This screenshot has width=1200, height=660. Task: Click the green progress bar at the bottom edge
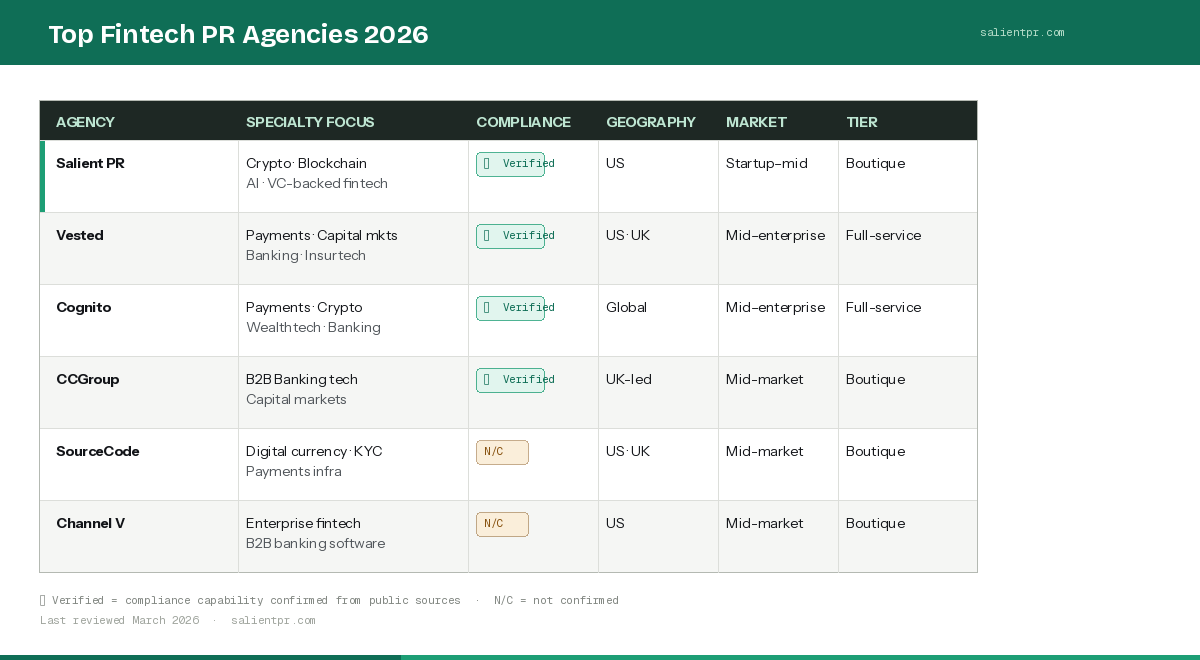tap(200, 657)
